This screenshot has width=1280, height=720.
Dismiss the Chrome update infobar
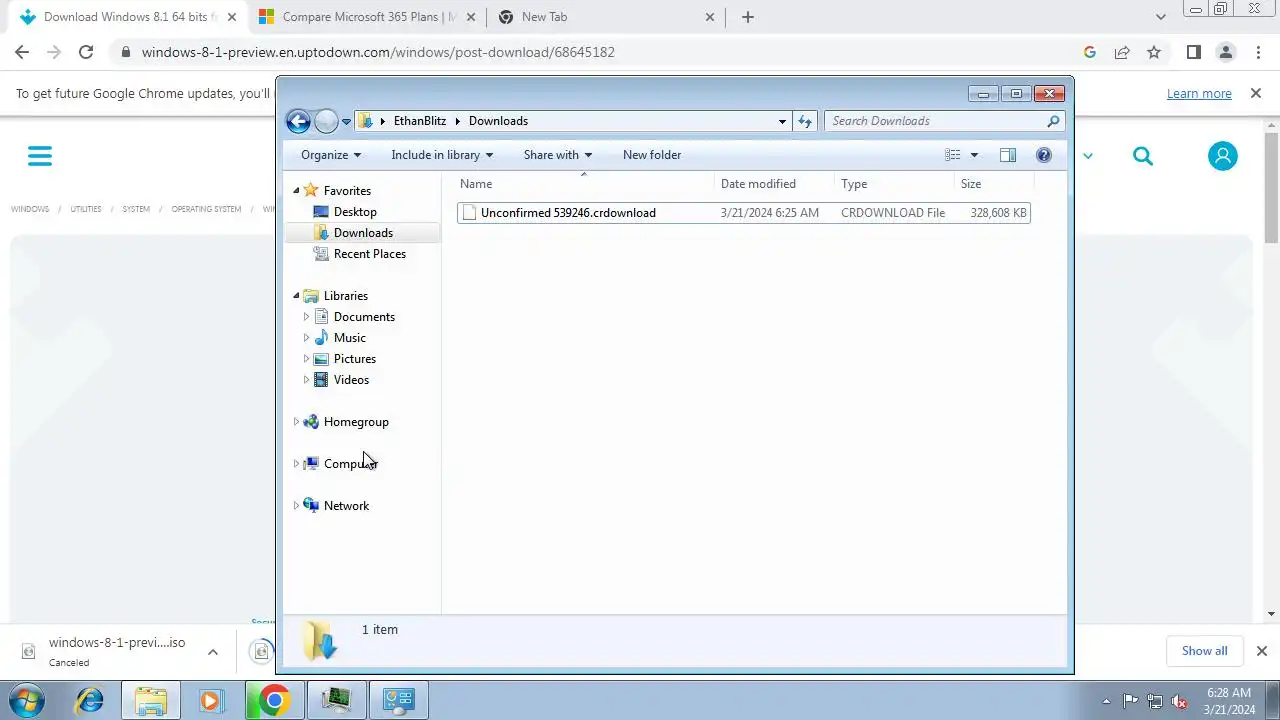click(1256, 93)
